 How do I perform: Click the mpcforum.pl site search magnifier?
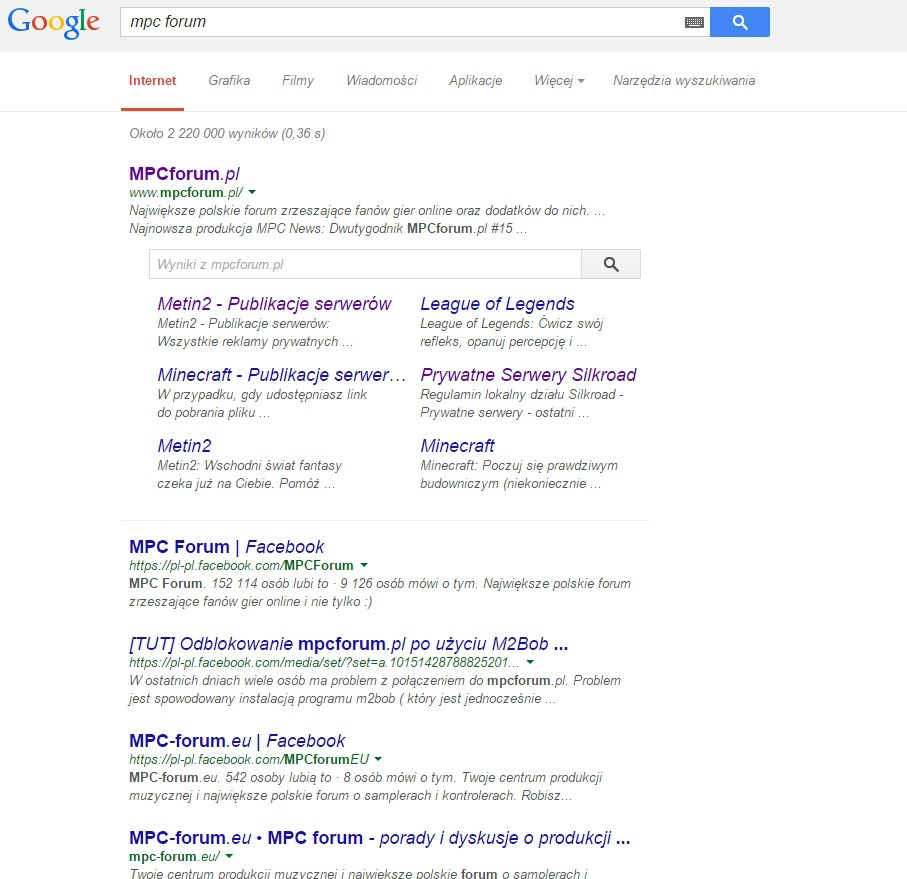coord(611,264)
